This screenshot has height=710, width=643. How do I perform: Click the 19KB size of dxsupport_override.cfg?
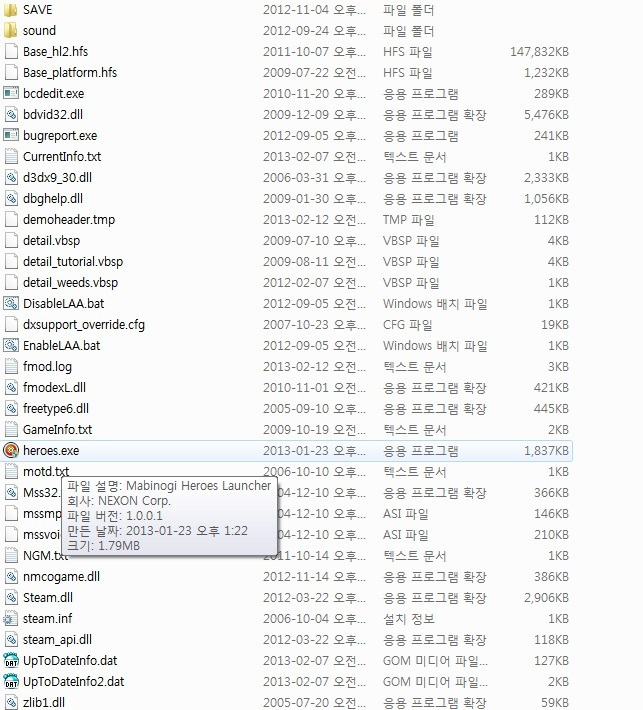click(555, 325)
